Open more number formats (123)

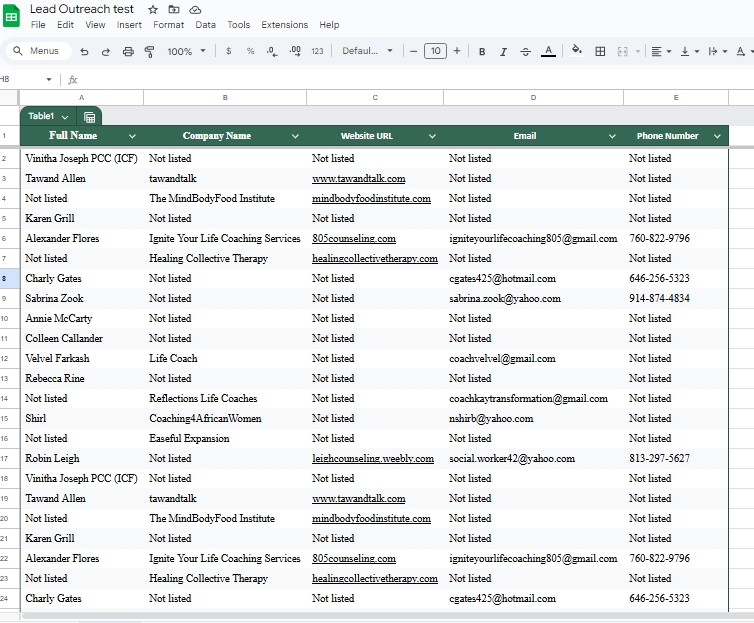coord(317,51)
